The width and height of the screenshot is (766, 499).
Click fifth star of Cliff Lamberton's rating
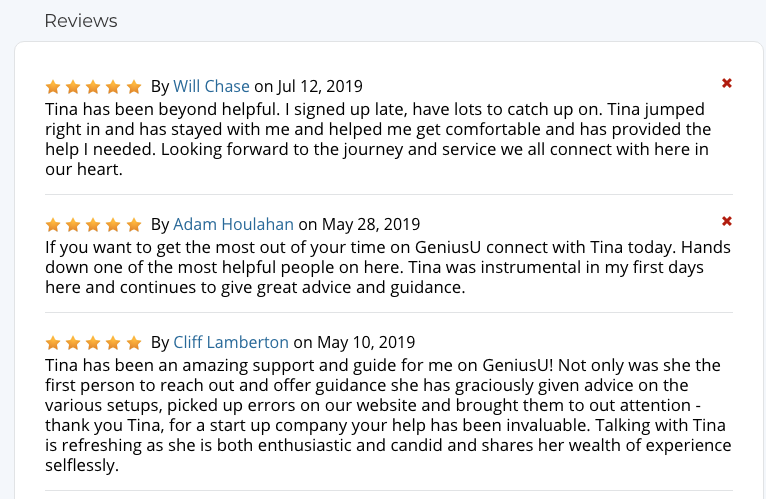point(134,343)
